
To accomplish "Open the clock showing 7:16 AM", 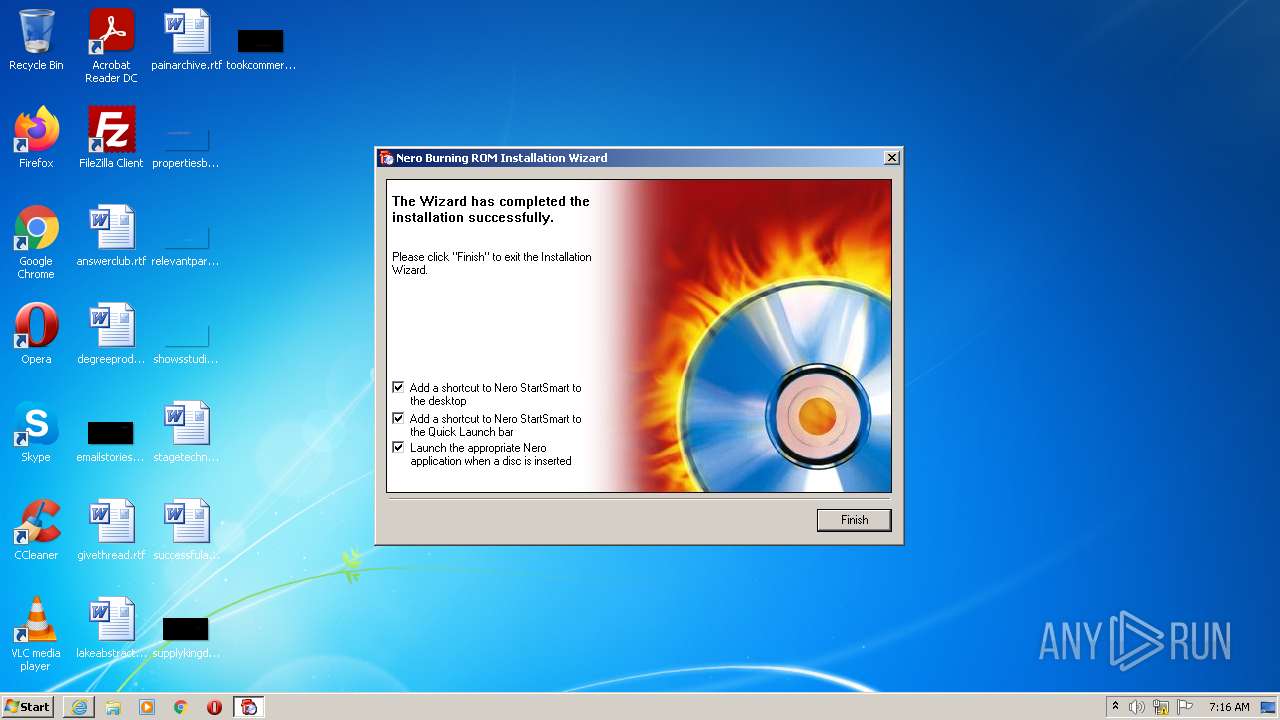I will click(1229, 707).
